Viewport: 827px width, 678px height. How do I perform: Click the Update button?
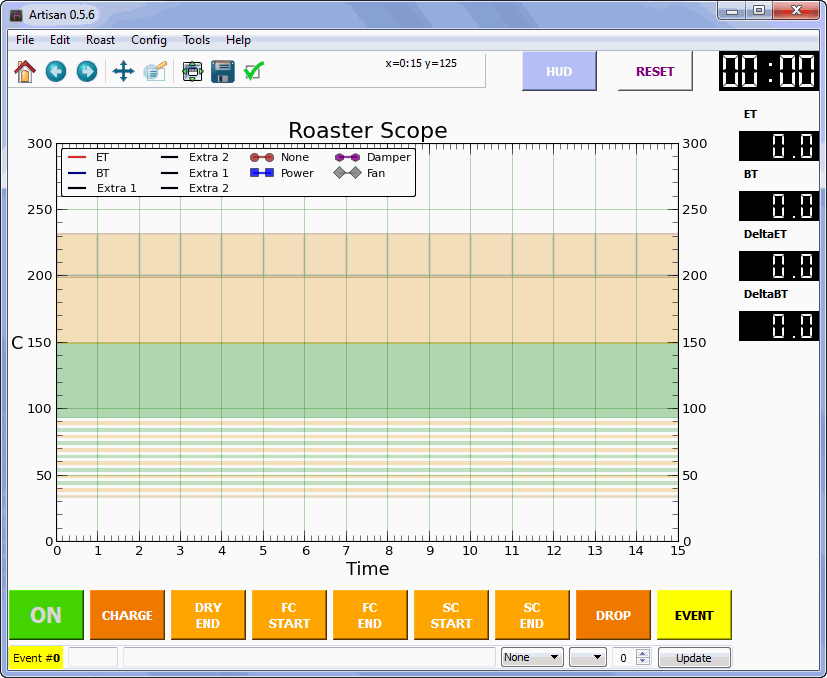tap(693, 657)
